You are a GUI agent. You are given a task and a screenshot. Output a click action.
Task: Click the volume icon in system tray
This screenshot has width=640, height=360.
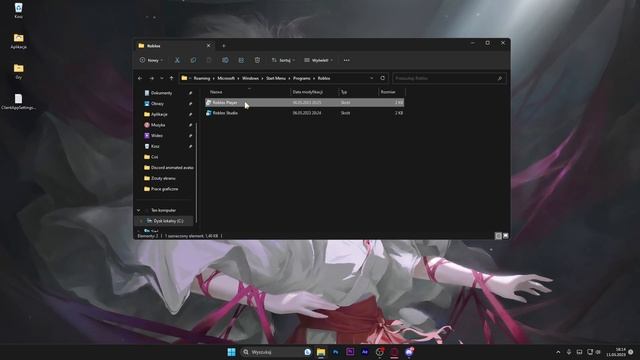click(x=598, y=352)
